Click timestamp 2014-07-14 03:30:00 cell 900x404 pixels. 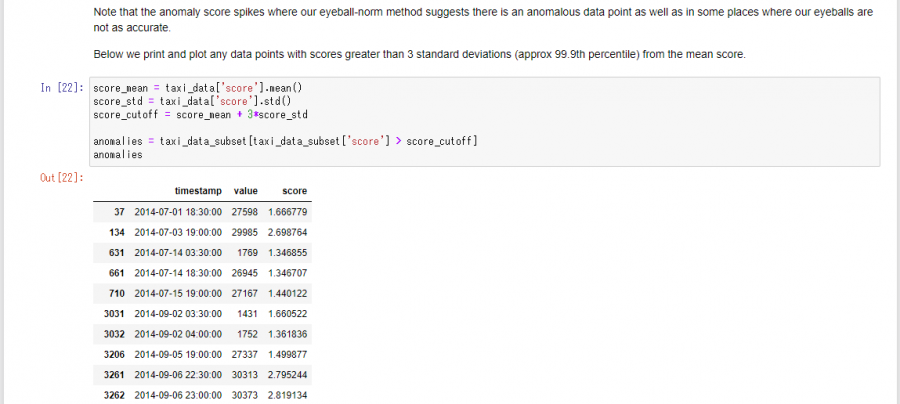pyautogui.click(x=178, y=252)
